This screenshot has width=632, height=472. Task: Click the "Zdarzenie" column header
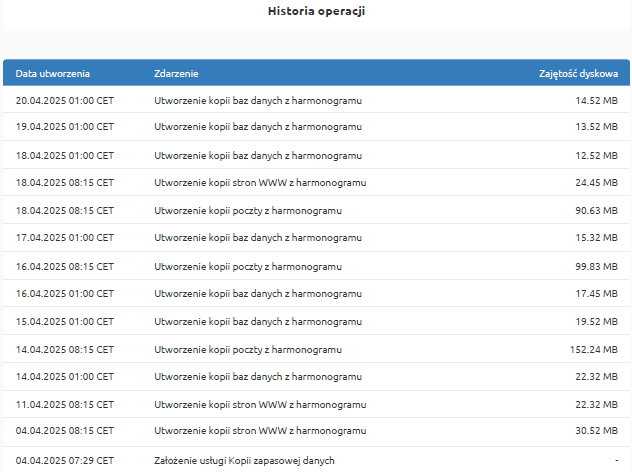(176, 74)
